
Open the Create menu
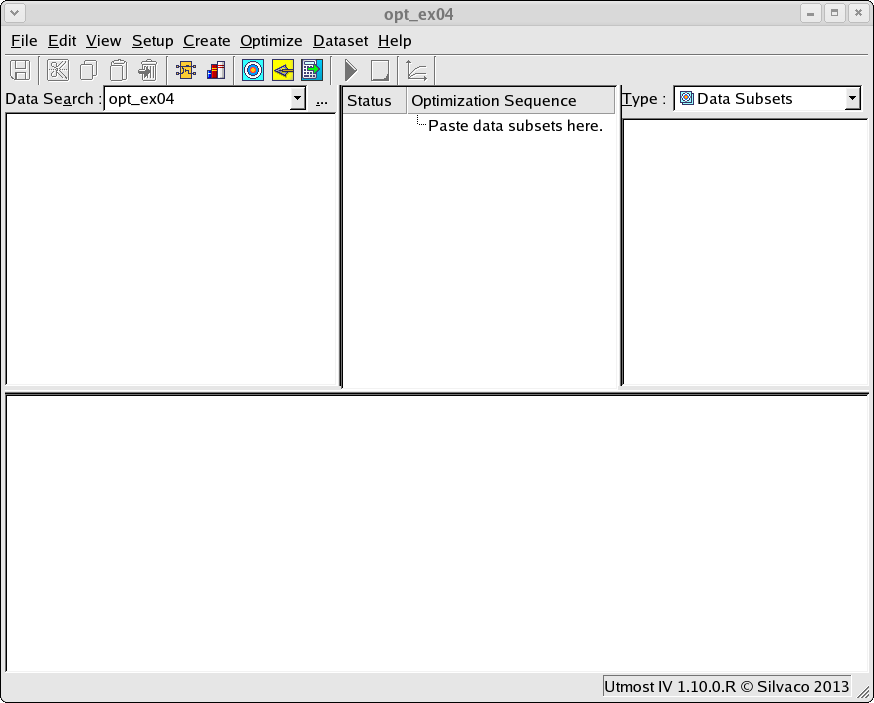(x=207, y=41)
